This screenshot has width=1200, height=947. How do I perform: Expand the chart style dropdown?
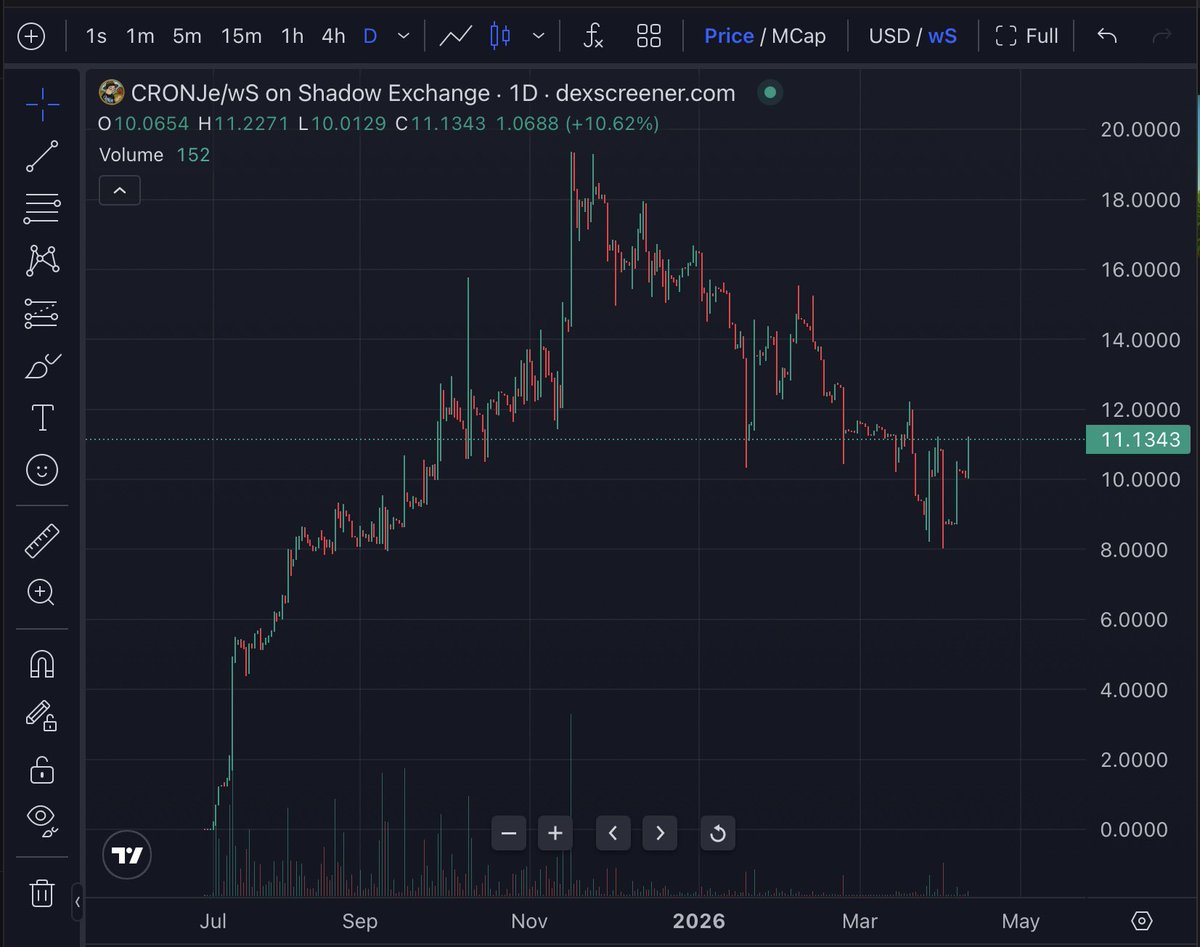tap(539, 36)
